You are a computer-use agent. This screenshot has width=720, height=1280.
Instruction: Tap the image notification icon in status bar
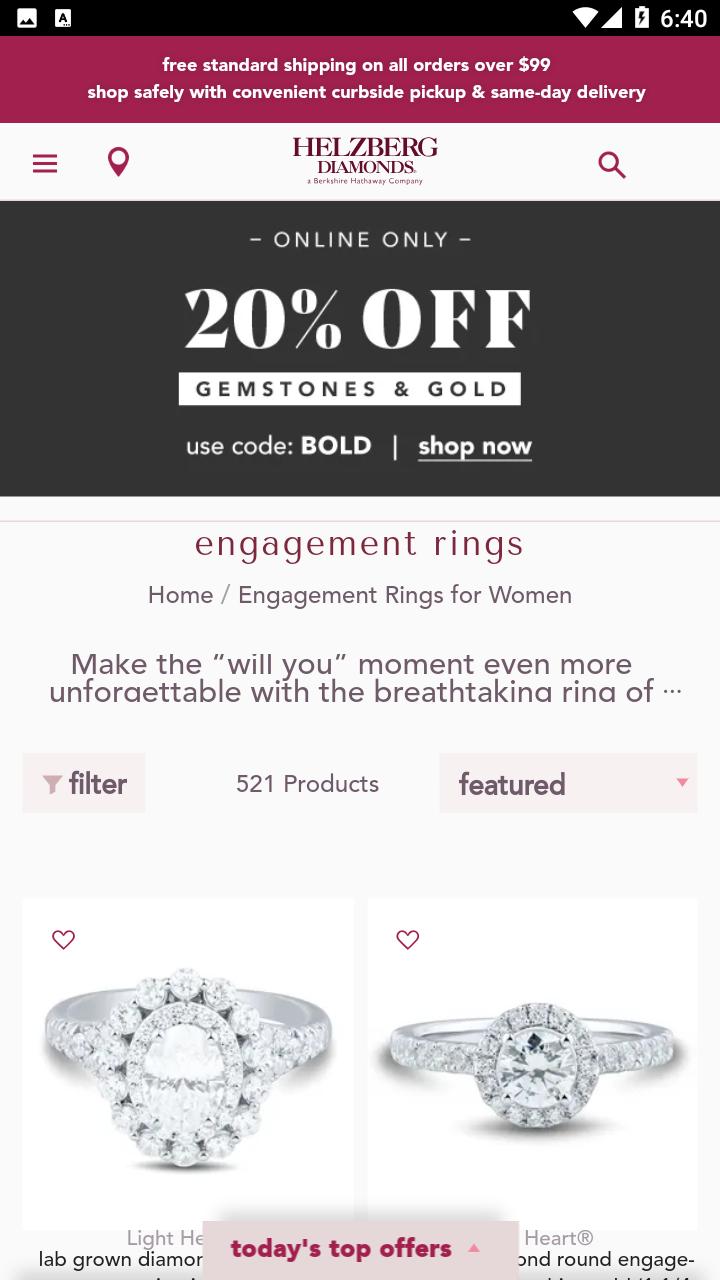(x=27, y=18)
